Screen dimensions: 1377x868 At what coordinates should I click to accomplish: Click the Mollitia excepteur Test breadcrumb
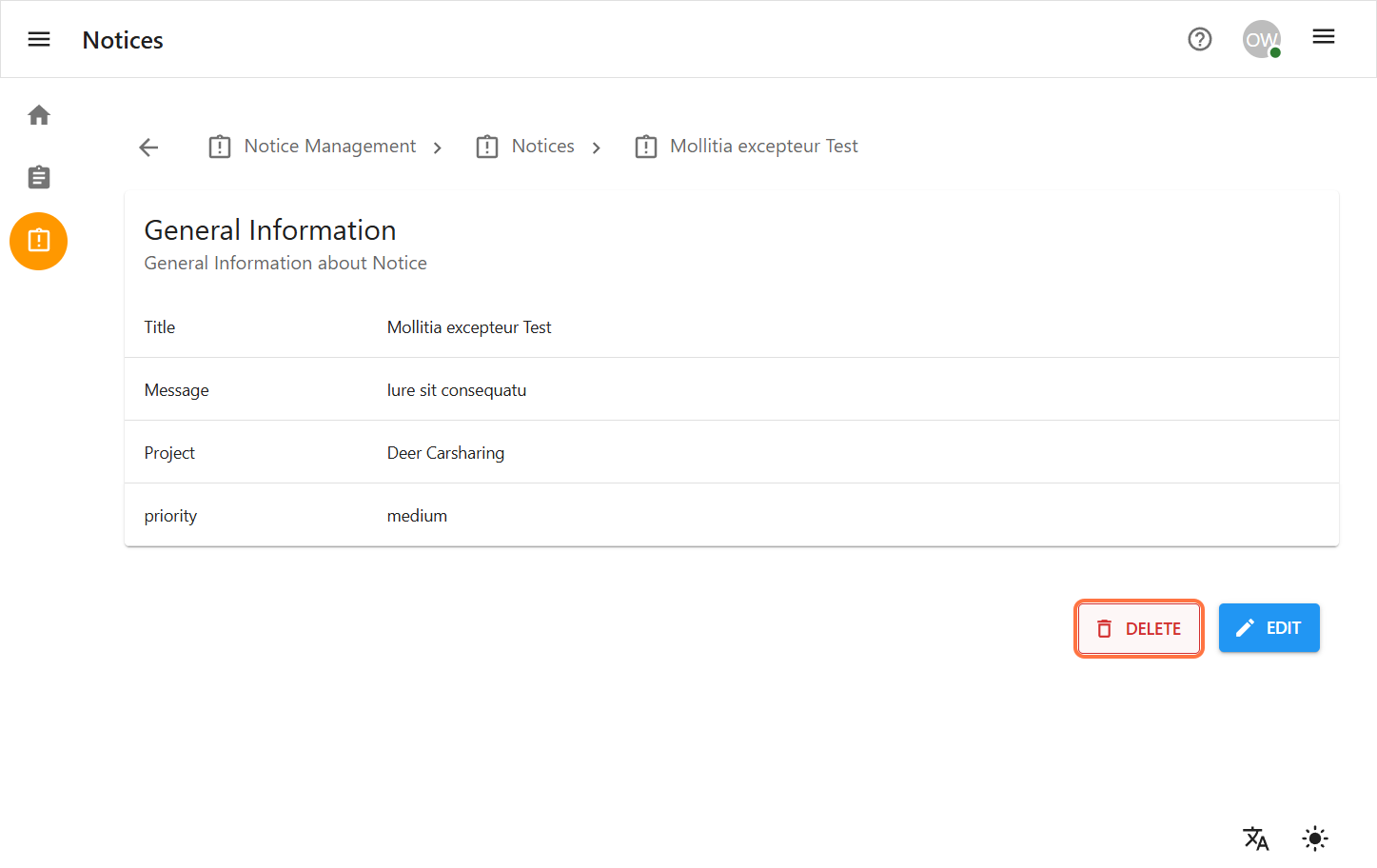(763, 147)
